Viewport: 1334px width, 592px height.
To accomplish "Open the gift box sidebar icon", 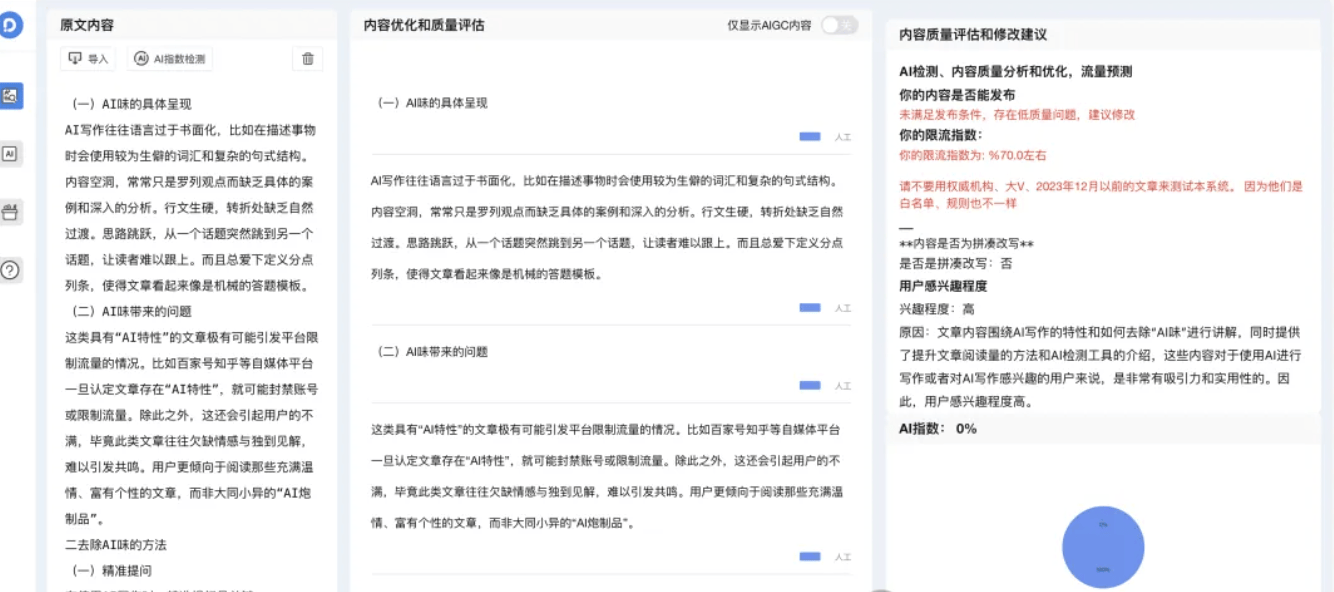I will pos(11,212).
